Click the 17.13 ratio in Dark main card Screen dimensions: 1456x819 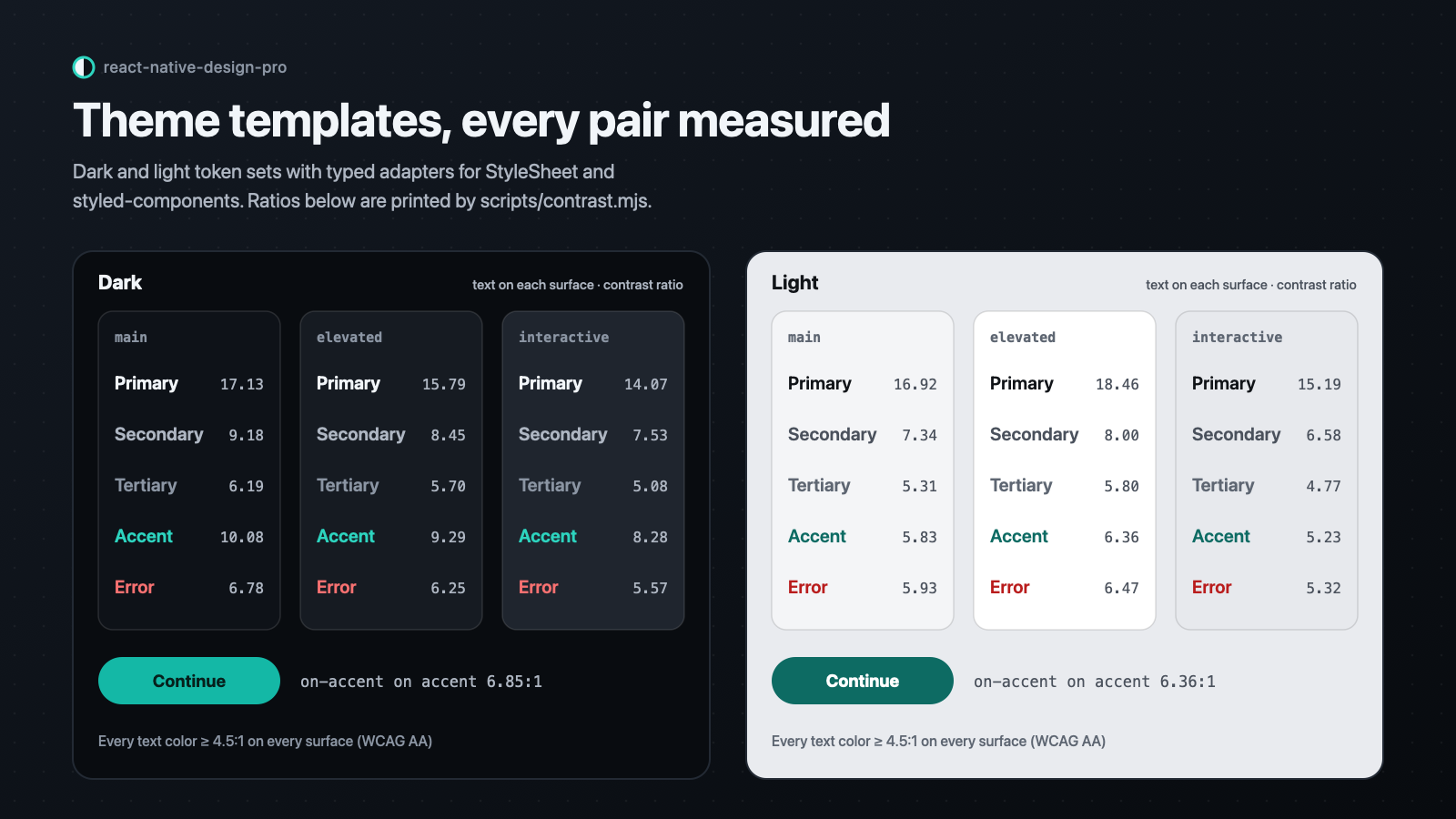tap(242, 384)
